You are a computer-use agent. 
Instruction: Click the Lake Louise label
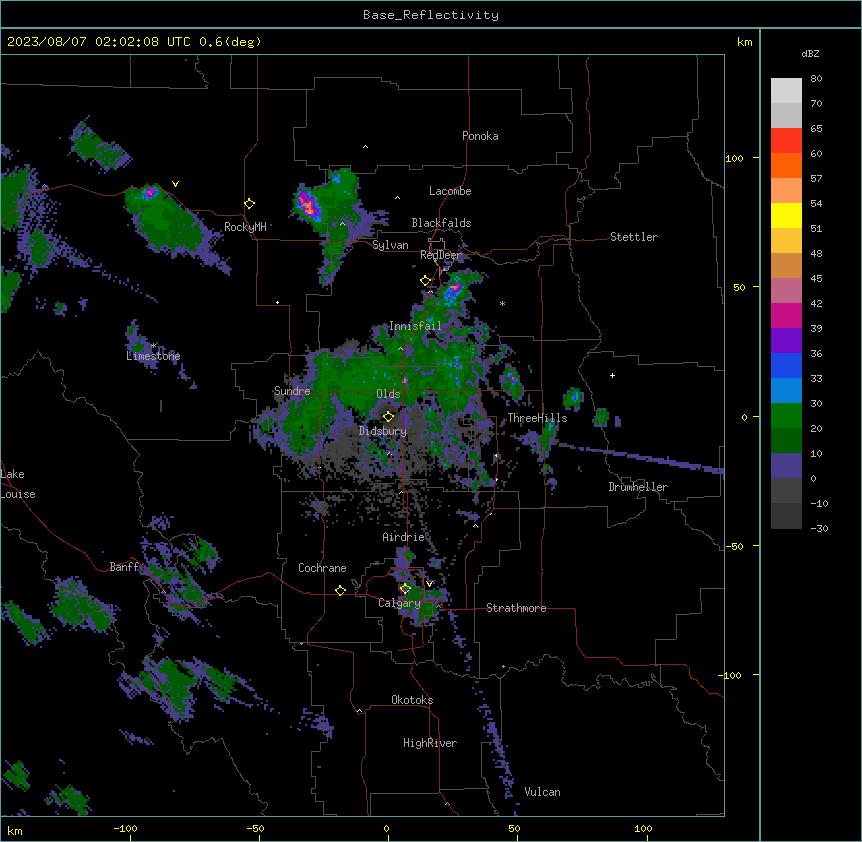coord(18,484)
